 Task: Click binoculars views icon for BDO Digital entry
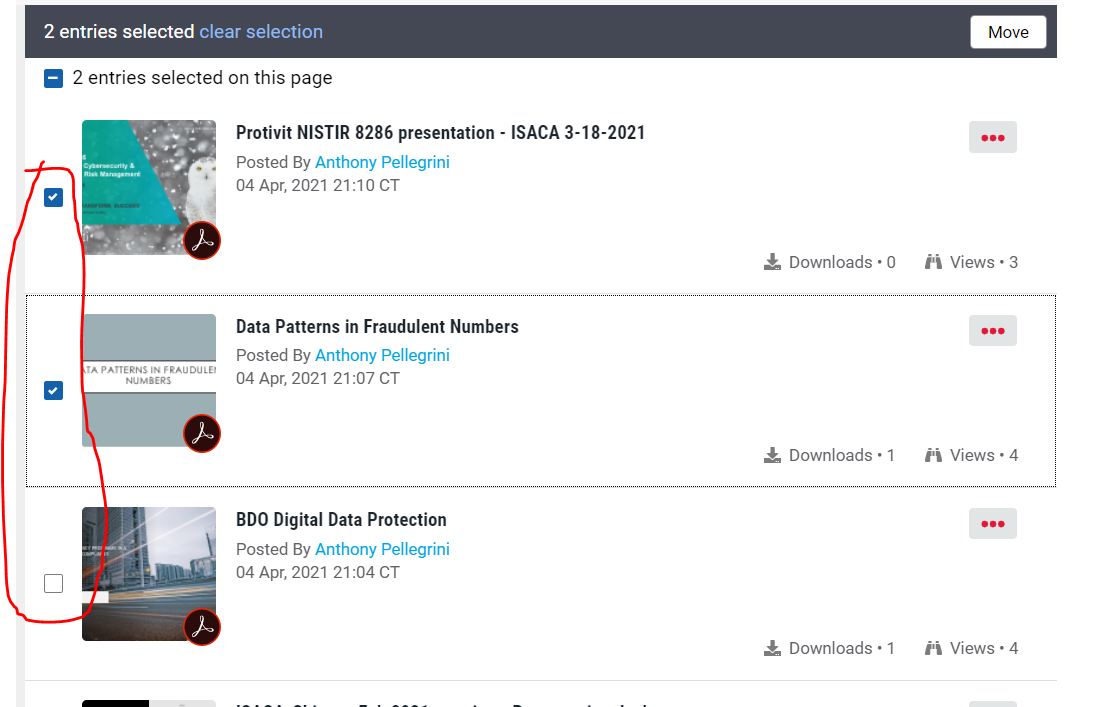point(934,648)
